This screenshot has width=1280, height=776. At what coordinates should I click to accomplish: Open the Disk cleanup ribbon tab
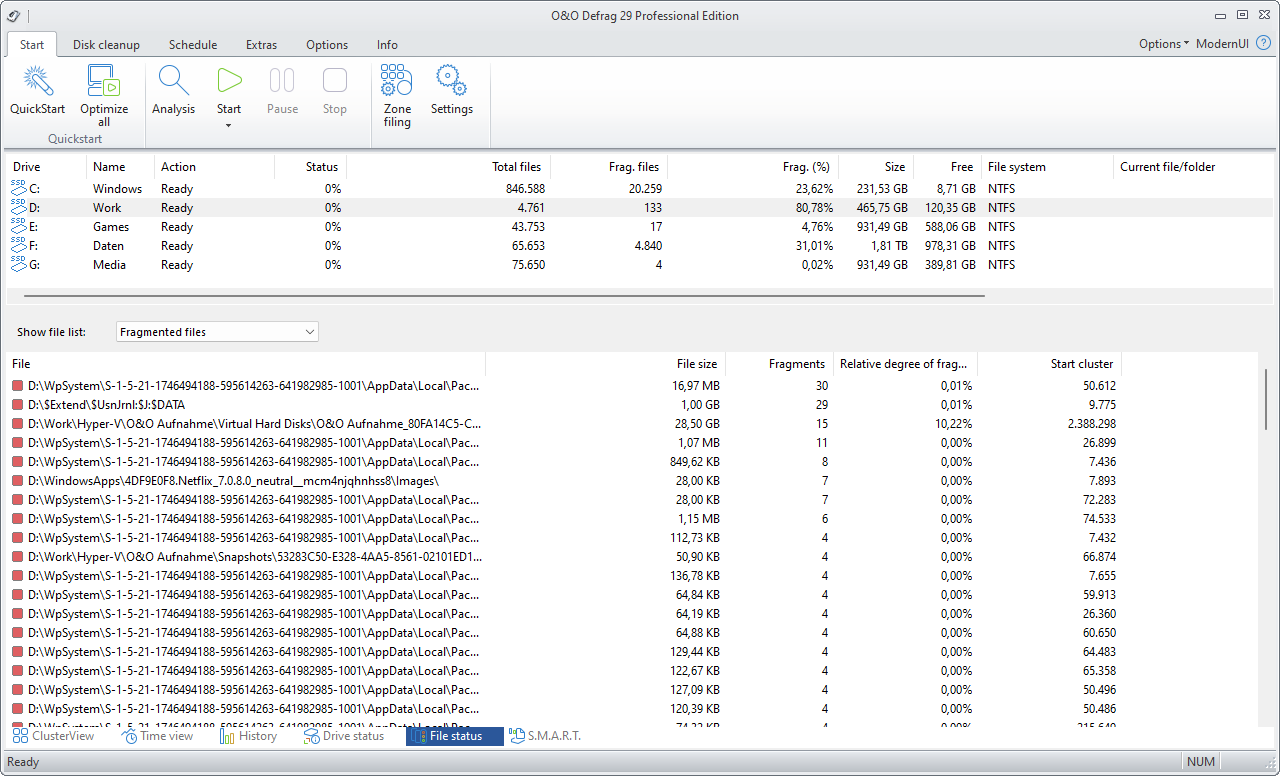pos(106,44)
